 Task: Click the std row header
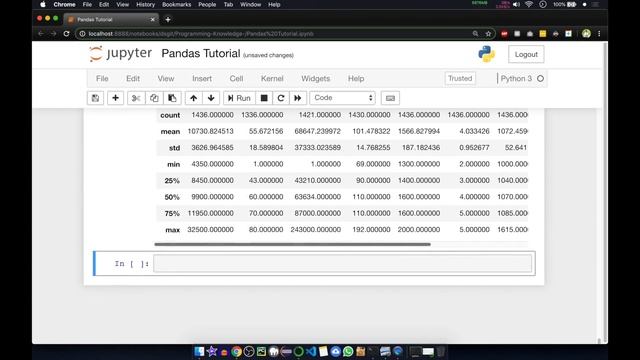point(174,148)
